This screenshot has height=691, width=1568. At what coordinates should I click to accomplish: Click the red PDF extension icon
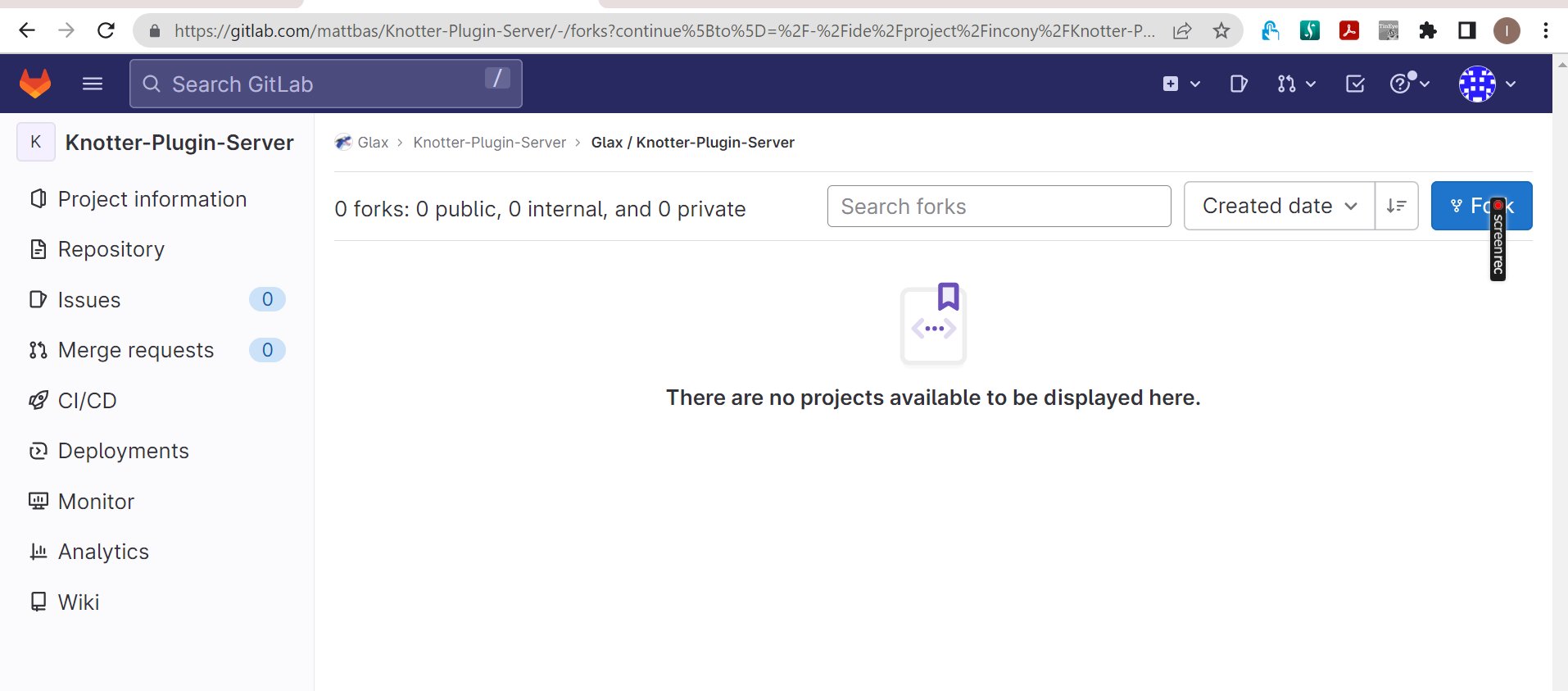point(1349,31)
